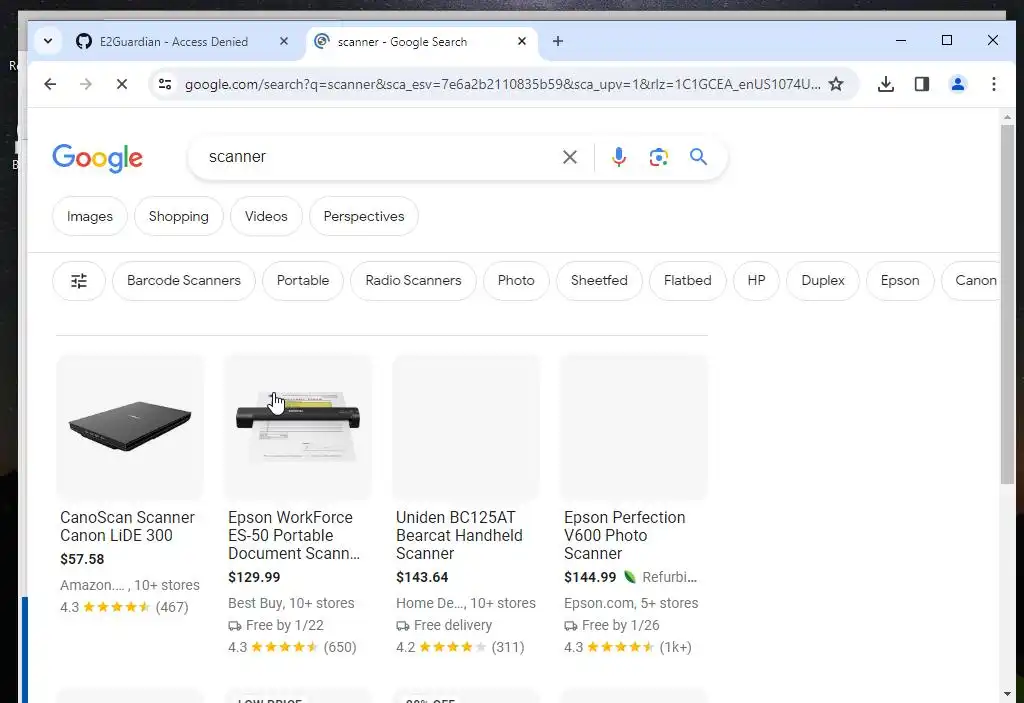Click the $57.58 price
Image resolution: width=1024 pixels, height=703 pixels.
[82, 559]
